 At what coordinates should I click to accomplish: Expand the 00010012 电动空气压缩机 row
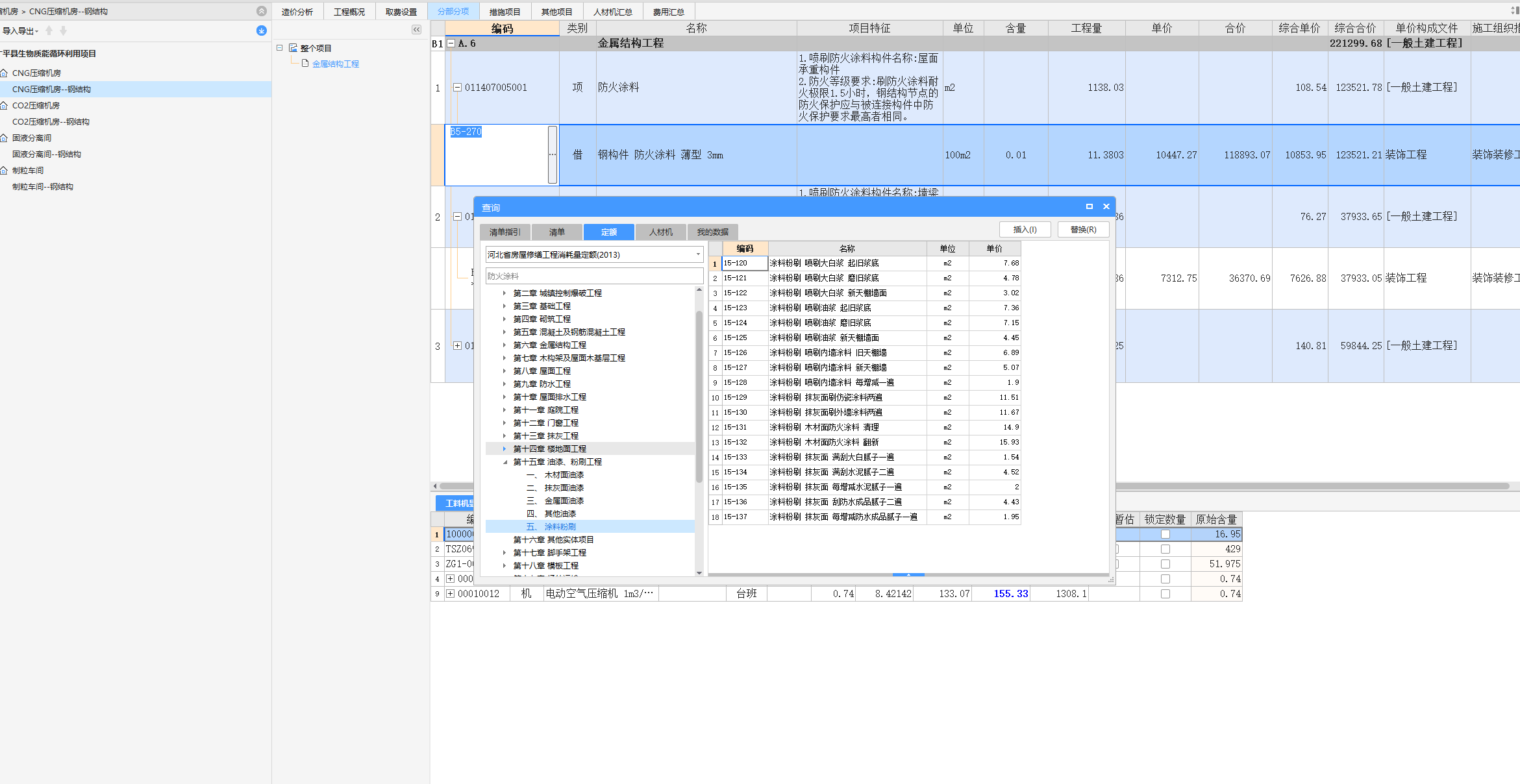(x=450, y=594)
